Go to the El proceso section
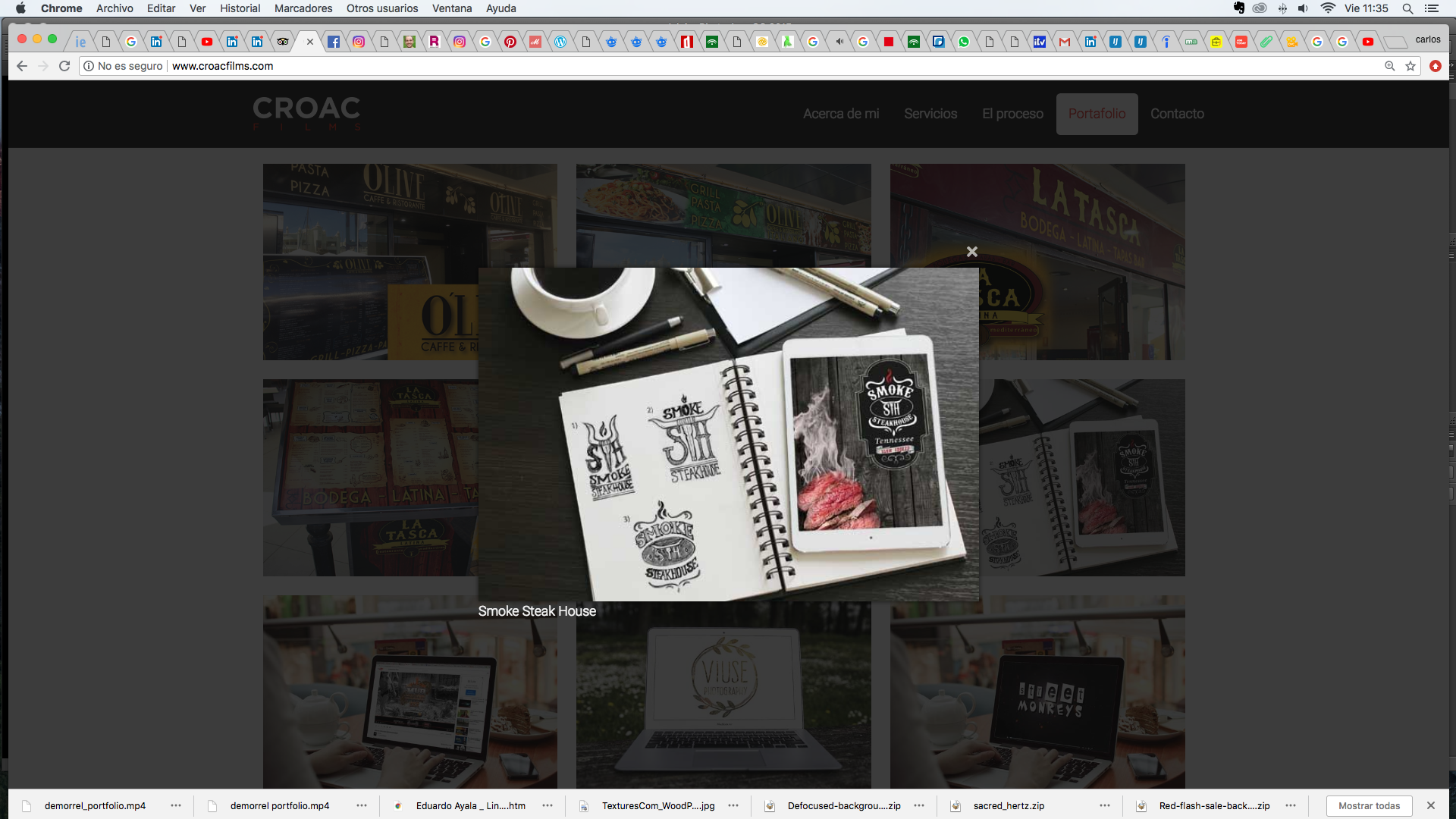Screen dimensions: 1456x819 pos(1012,114)
